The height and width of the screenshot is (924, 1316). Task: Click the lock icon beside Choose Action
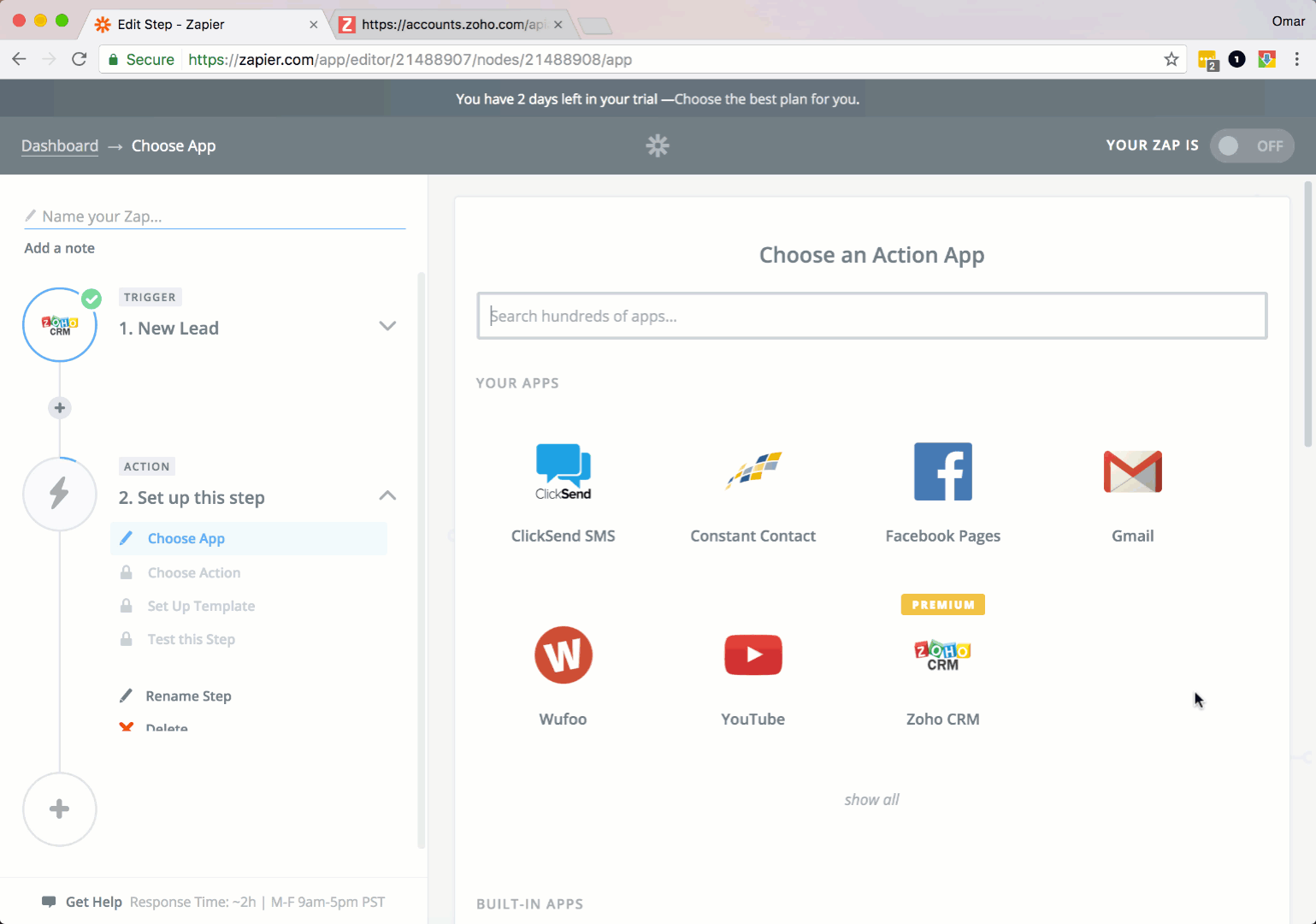point(126,572)
